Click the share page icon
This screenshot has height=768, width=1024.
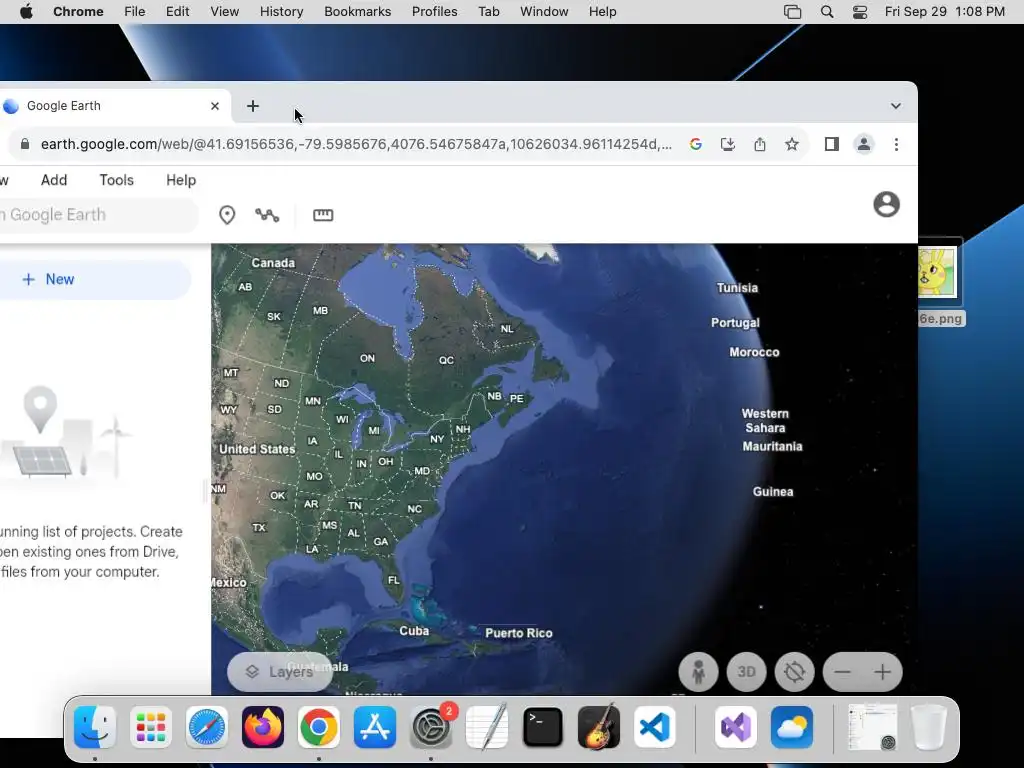click(x=760, y=144)
